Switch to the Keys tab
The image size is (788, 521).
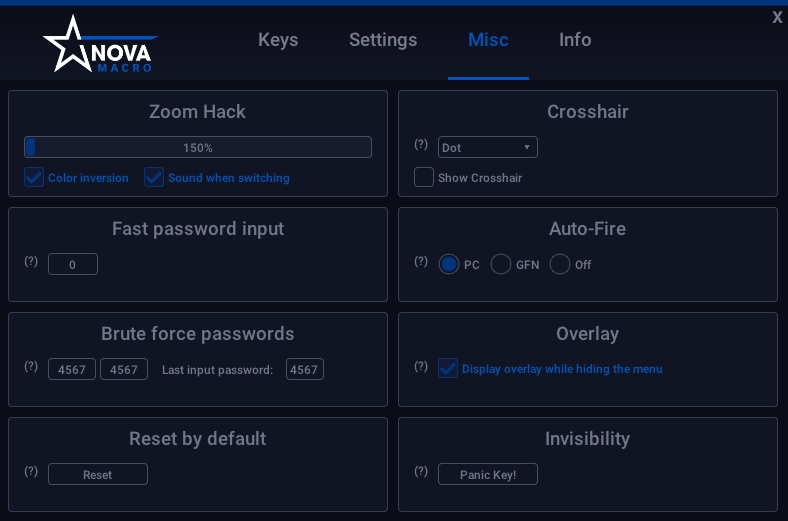tap(278, 41)
